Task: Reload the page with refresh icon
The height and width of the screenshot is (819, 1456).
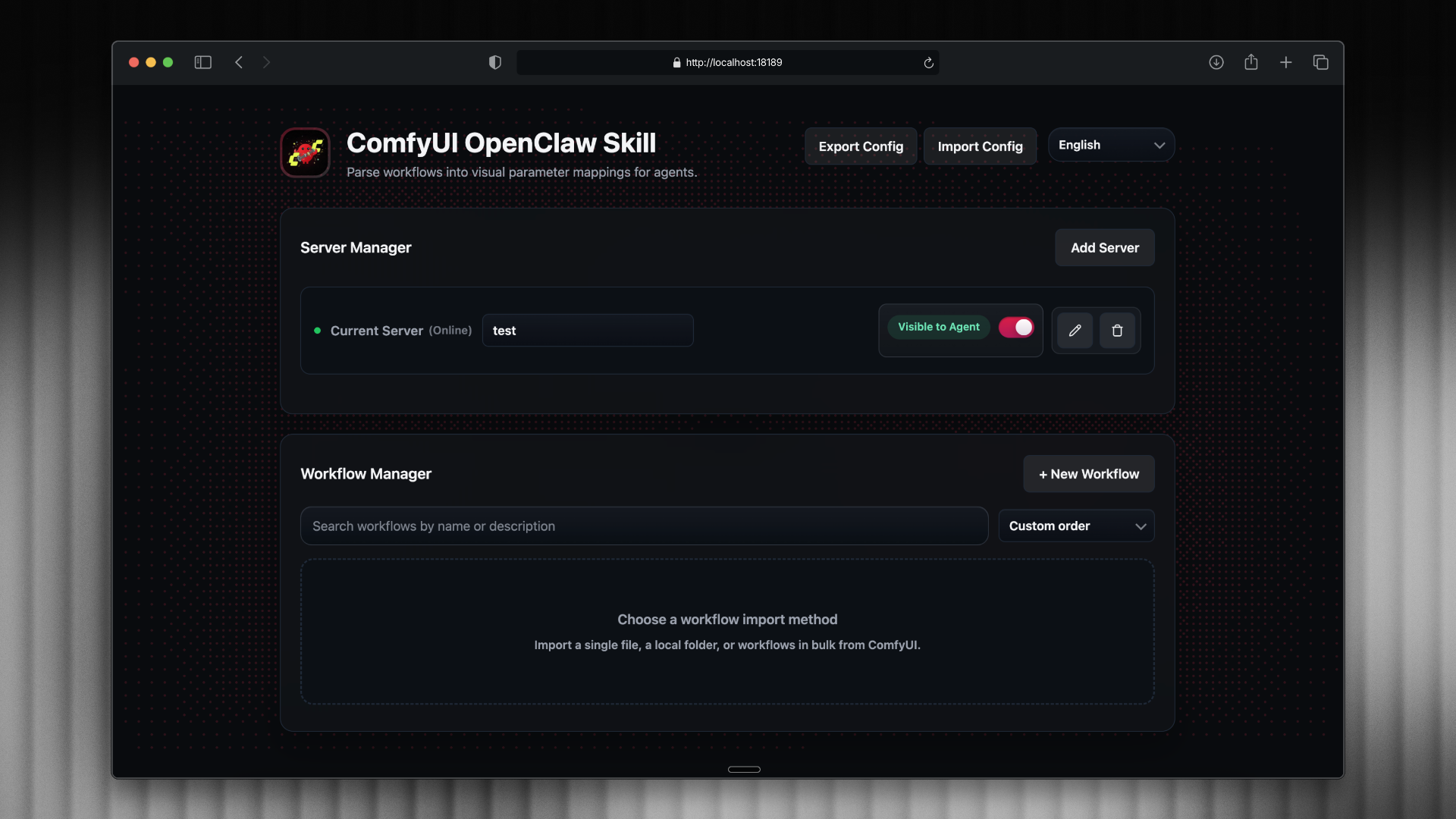Action: click(x=928, y=63)
